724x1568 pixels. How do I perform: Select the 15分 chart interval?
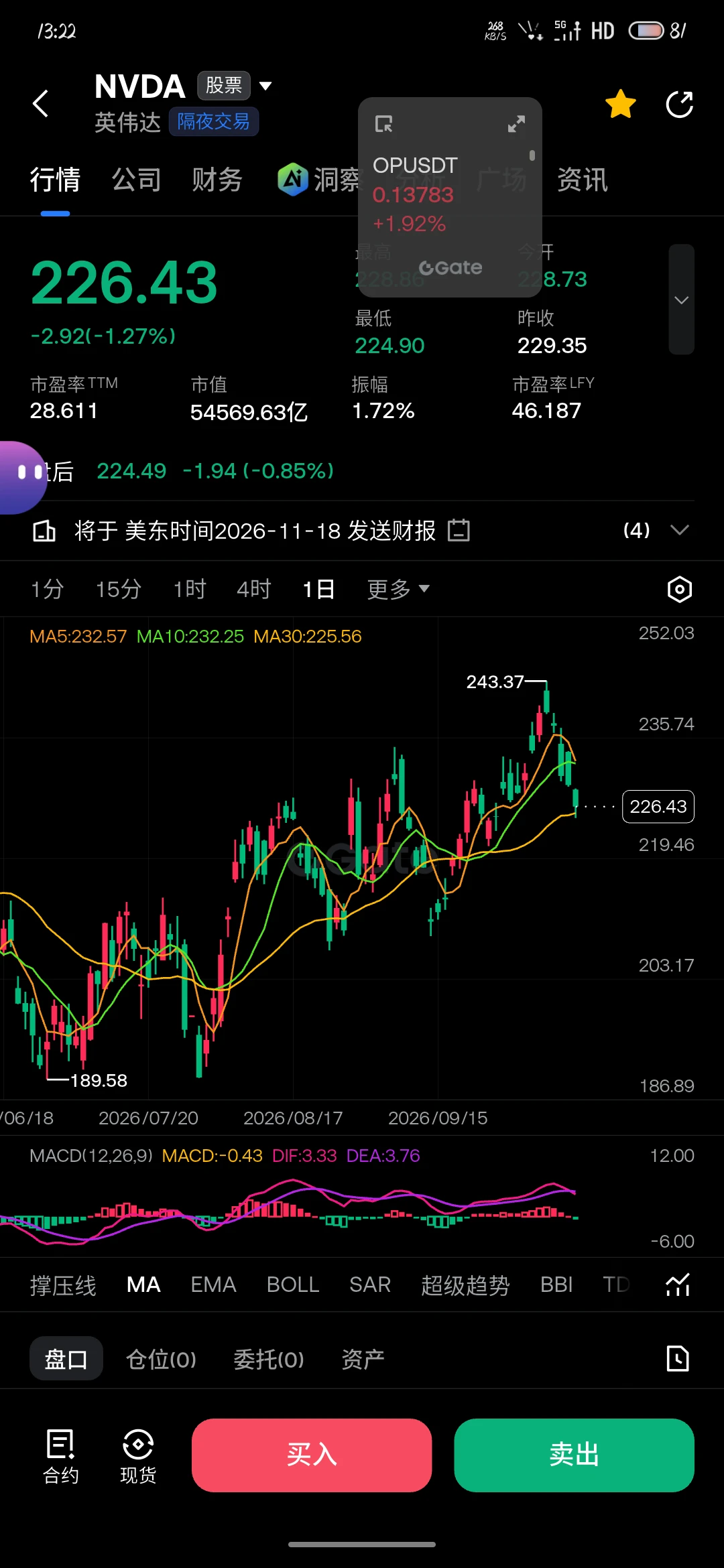[119, 589]
